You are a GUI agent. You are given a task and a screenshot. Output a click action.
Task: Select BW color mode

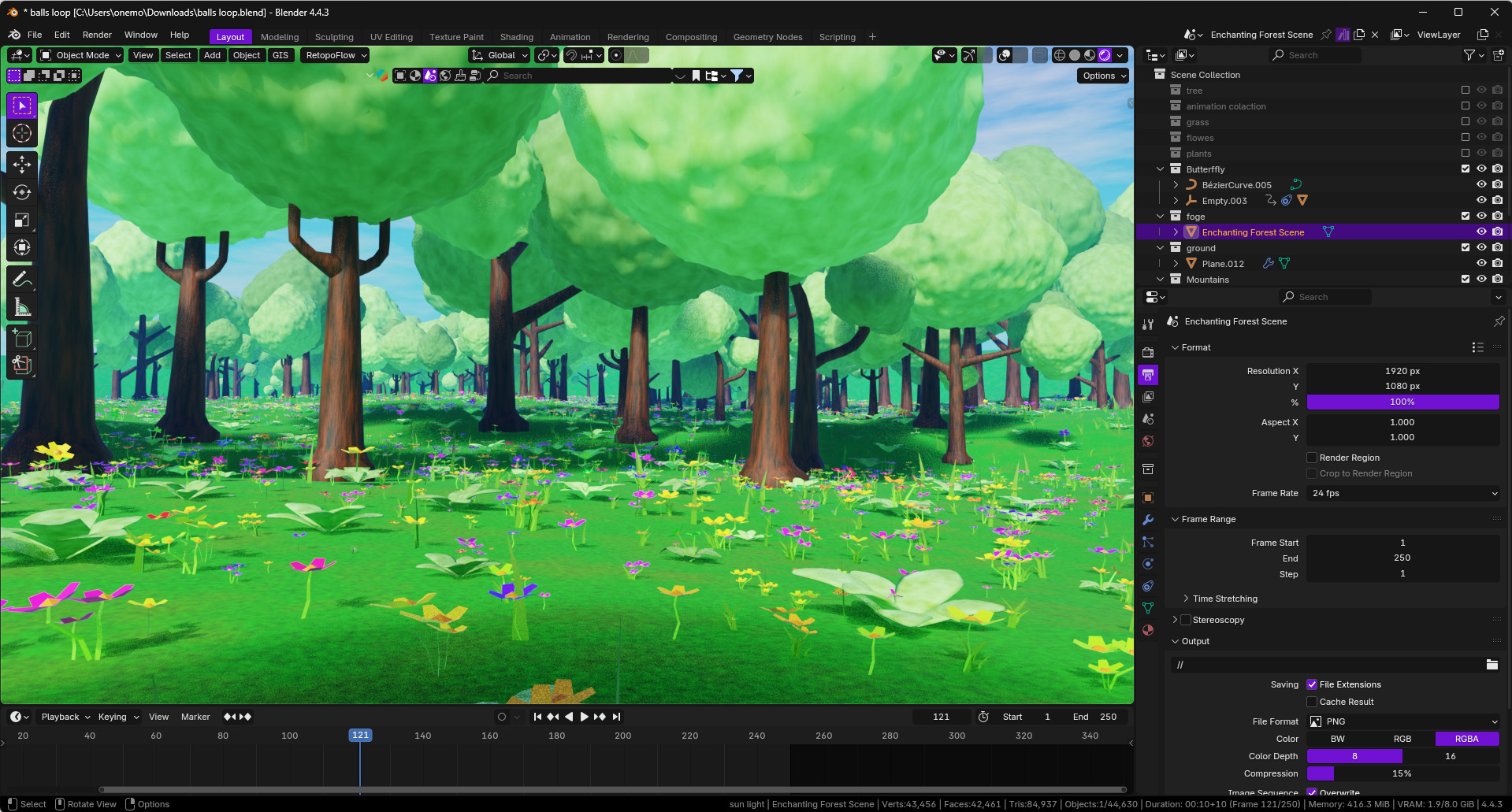point(1338,739)
